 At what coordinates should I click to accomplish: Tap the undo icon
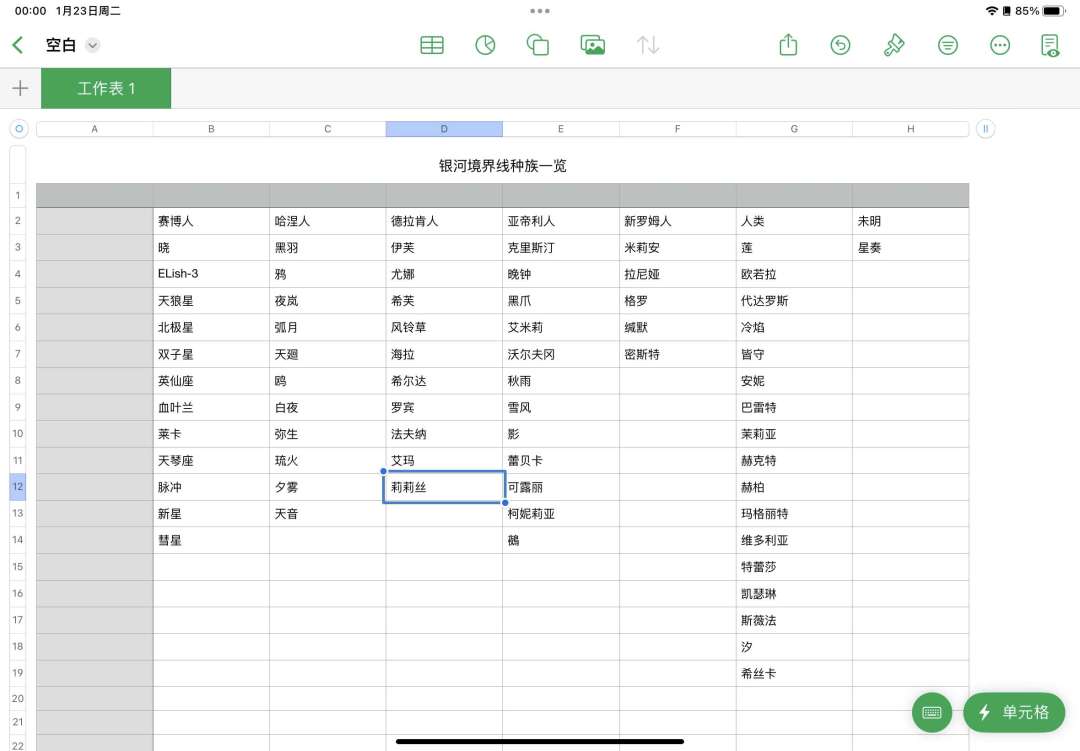[840, 45]
